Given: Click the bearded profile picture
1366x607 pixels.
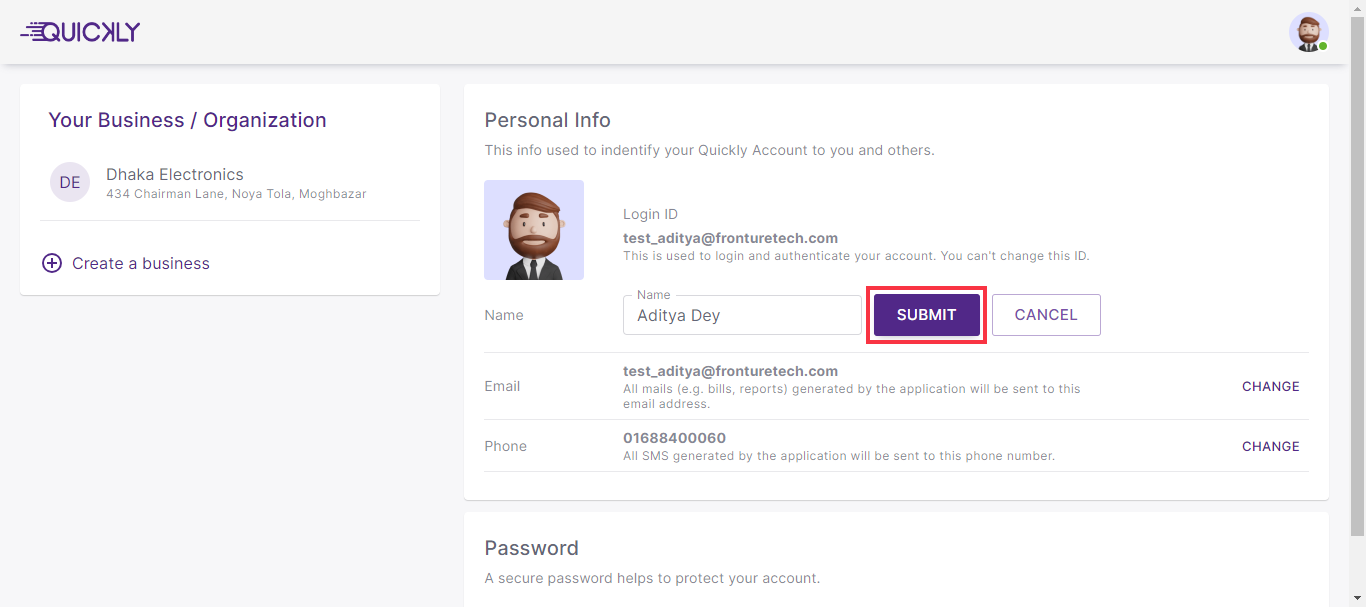Looking at the screenshot, I should (534, 230).
